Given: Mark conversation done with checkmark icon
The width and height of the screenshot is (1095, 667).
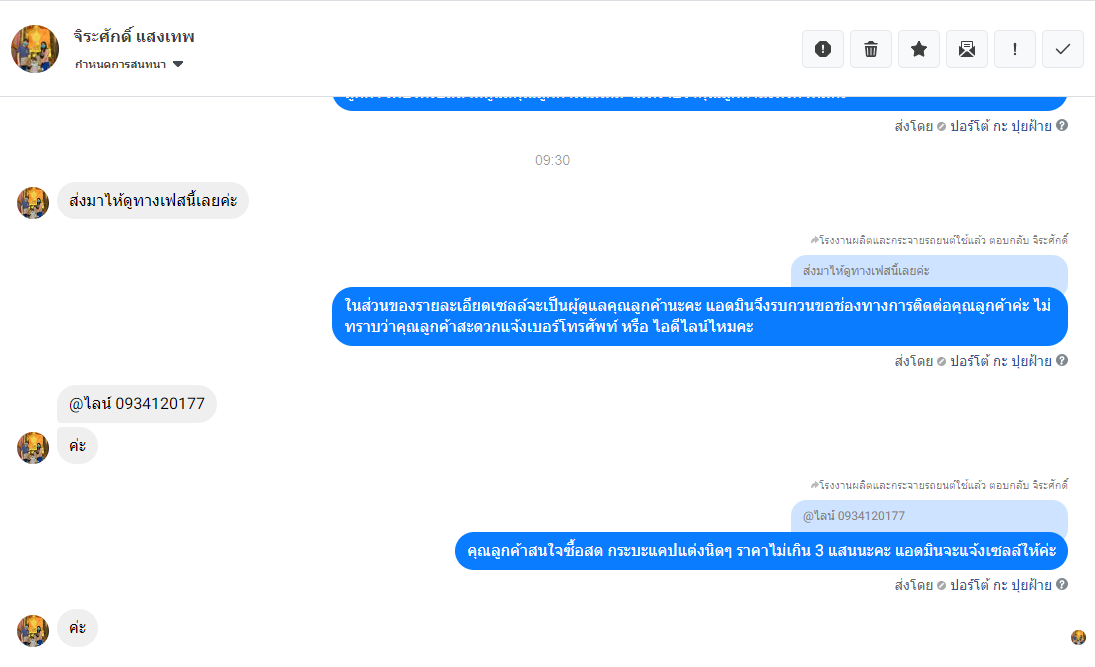Looking at the screenshot, I should (1063, 49).
